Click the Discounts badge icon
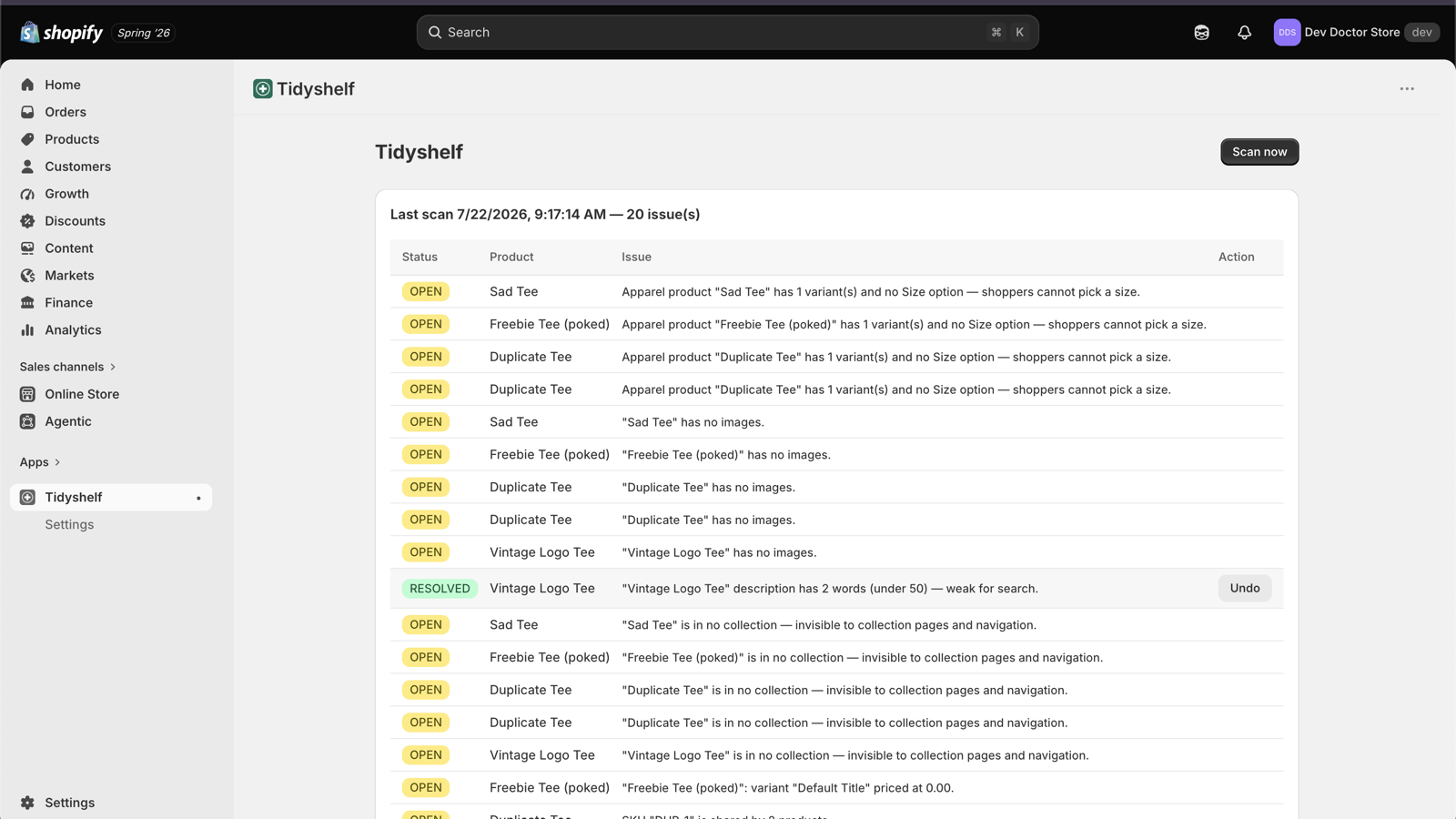The image size is (1456, 819). click(x=27, y=221)
